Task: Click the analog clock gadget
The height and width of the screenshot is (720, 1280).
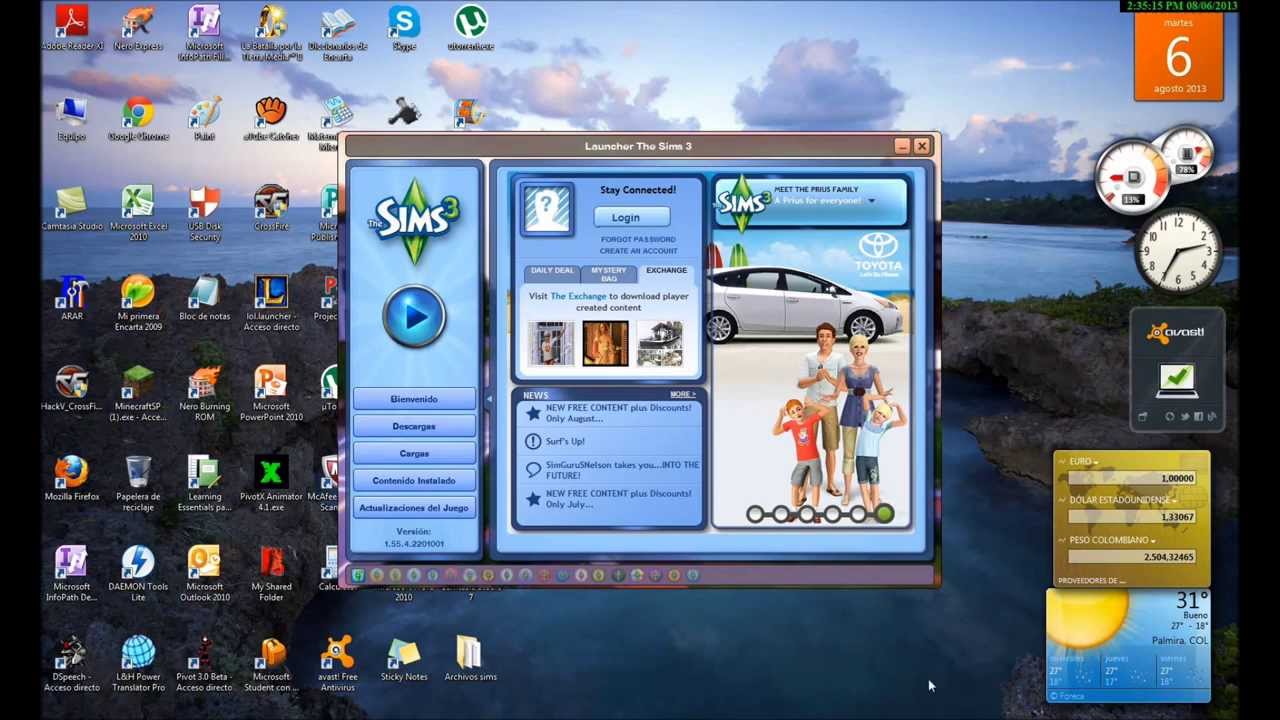Action: pyautogui.click(x=1178, y=252)
